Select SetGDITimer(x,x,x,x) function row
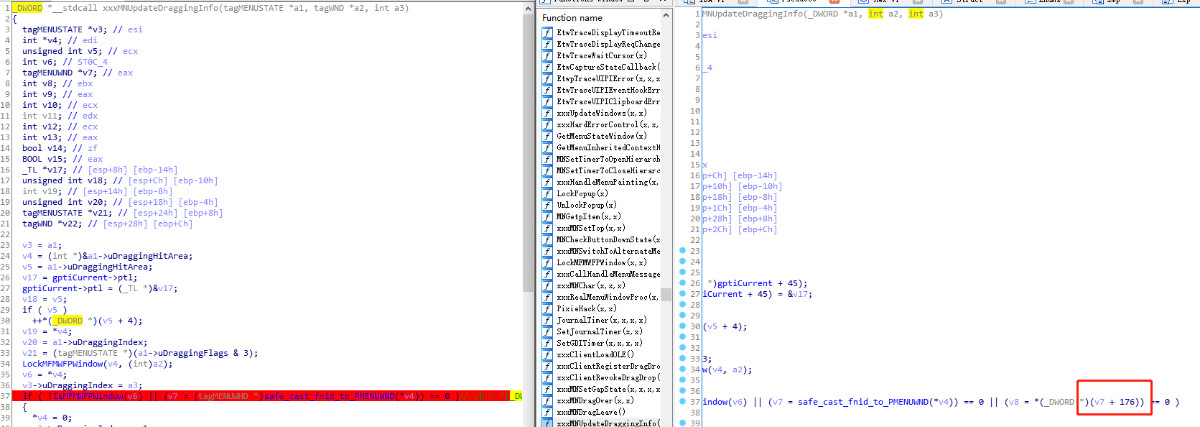1200x427 pixels. click(601, 343)
